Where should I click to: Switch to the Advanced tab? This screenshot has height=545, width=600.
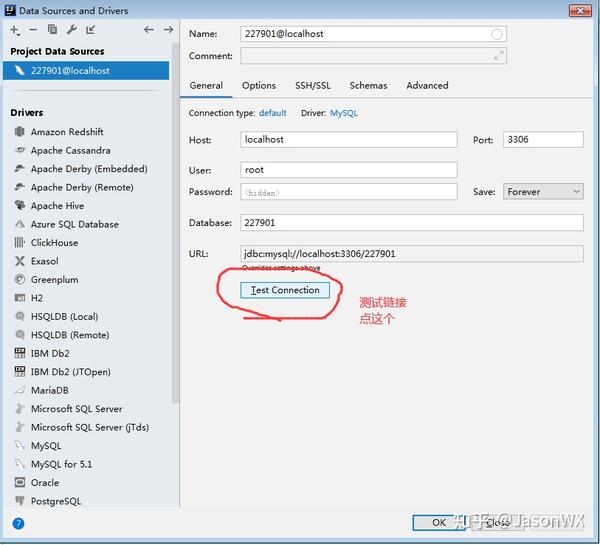click(x=427, y=85)
